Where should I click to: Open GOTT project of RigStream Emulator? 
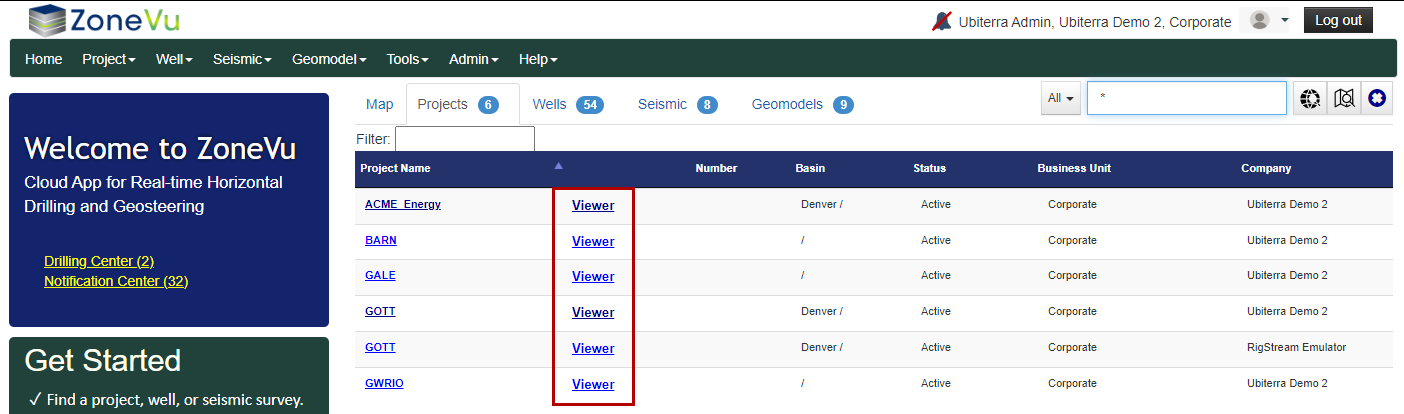pyautogui.click(x=380, y=347)
